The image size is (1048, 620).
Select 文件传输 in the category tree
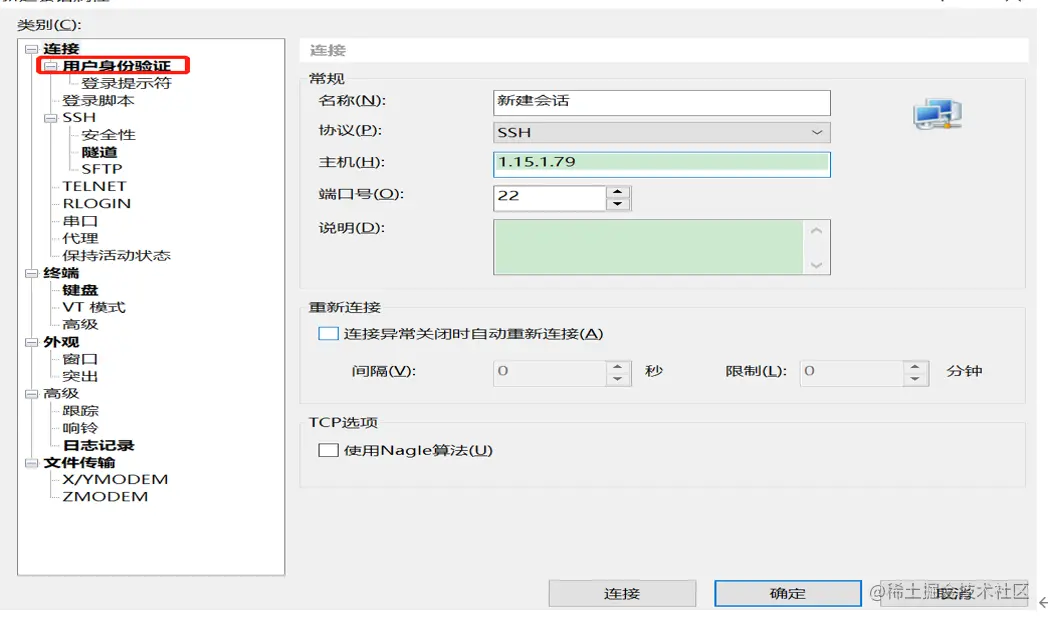80,463
